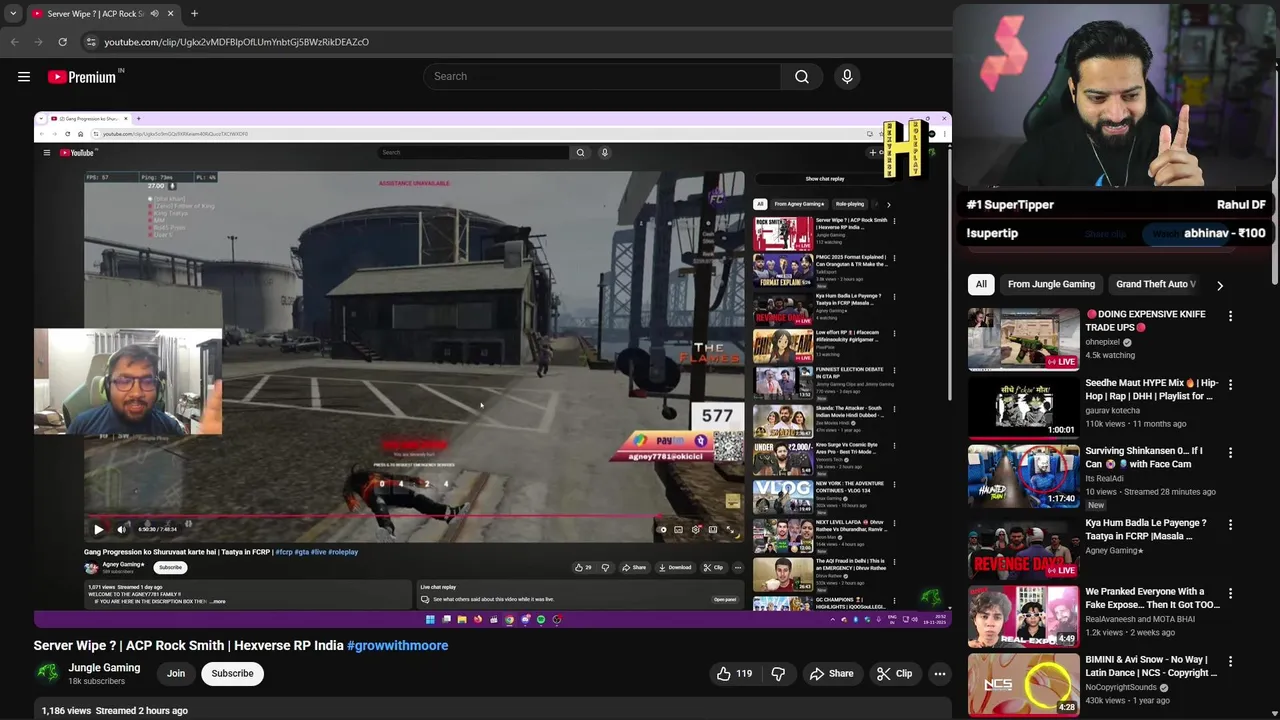
Task: Click RealAvaneesh and MOTA BHAI channel name
Action: (1139, 619)
